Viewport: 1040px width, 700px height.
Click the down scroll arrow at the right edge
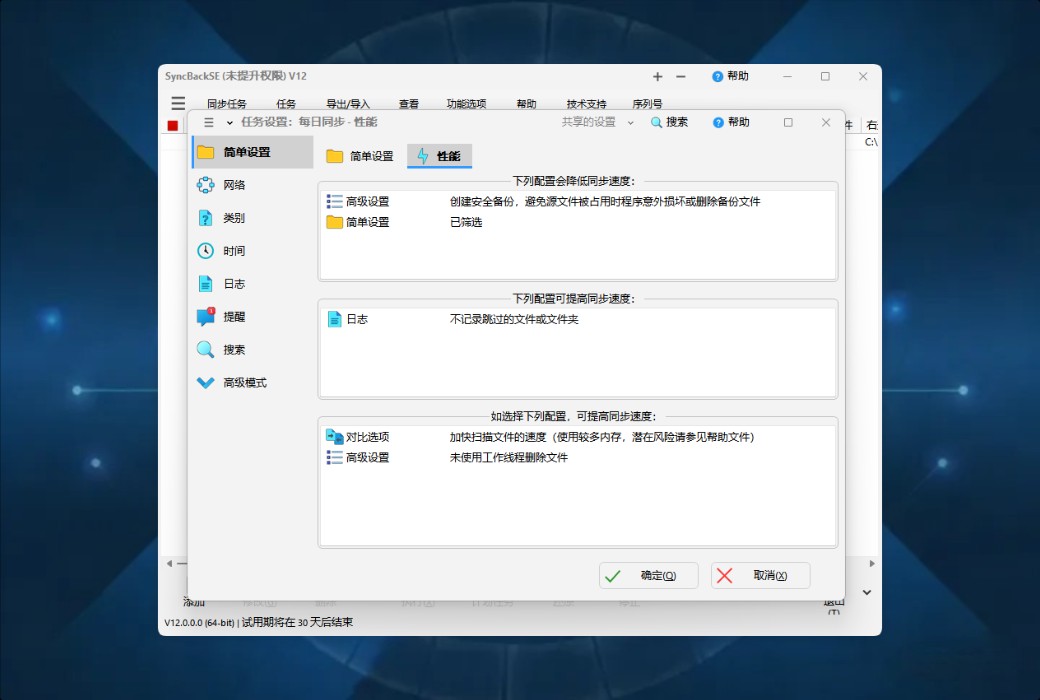tap(866, 592)
